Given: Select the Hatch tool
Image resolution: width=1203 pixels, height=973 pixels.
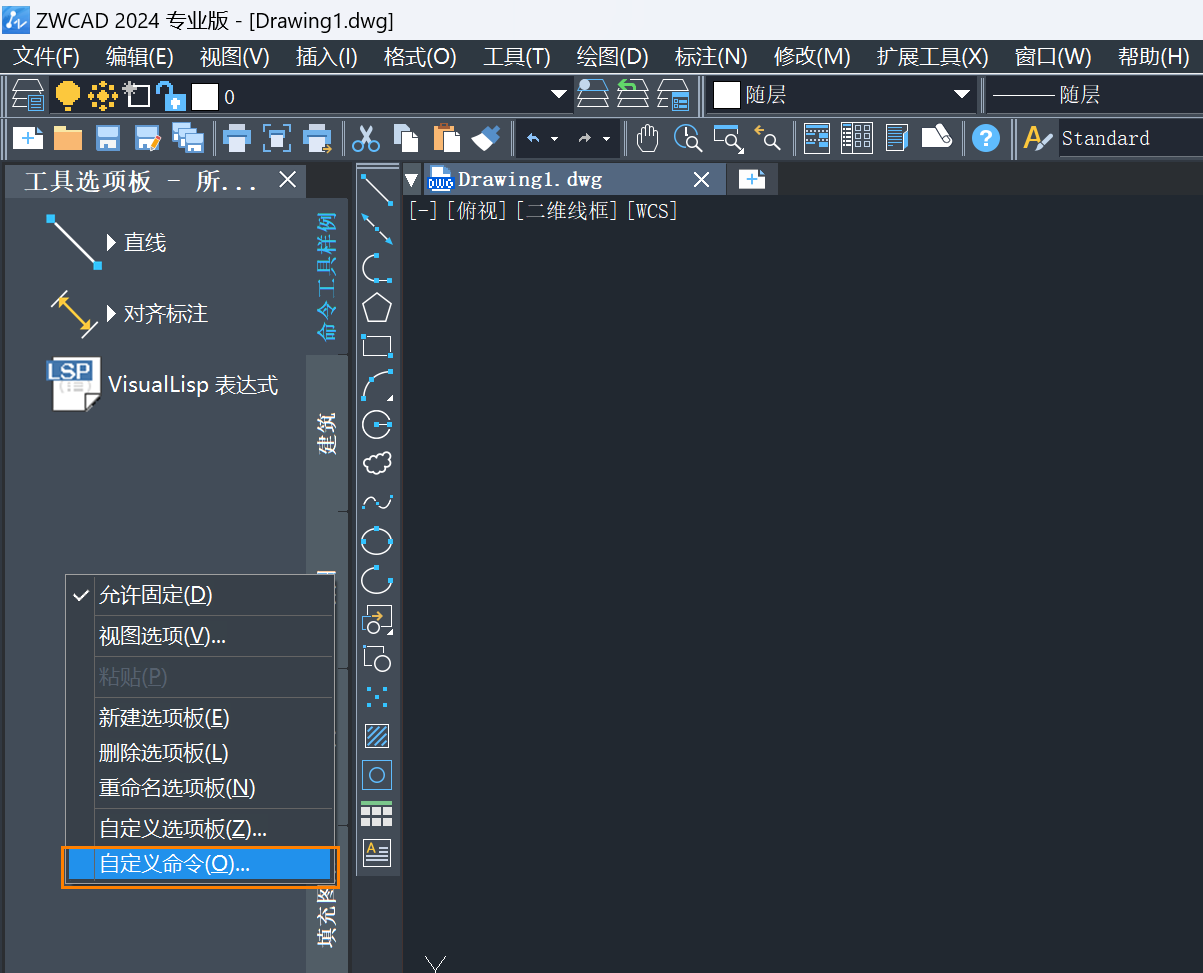Looking at the screenshot, I should click(x=377, y=736).
